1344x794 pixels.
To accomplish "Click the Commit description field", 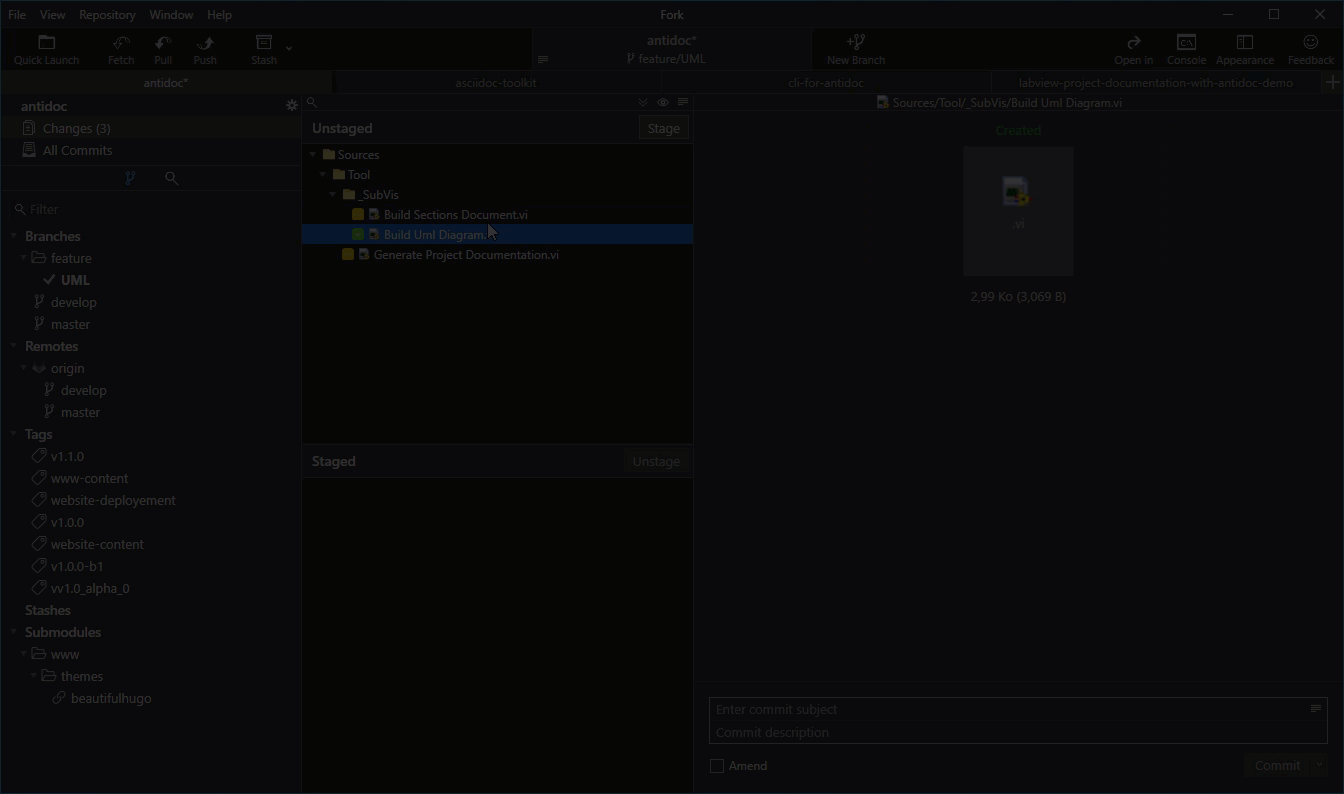I will (1018, 732).
